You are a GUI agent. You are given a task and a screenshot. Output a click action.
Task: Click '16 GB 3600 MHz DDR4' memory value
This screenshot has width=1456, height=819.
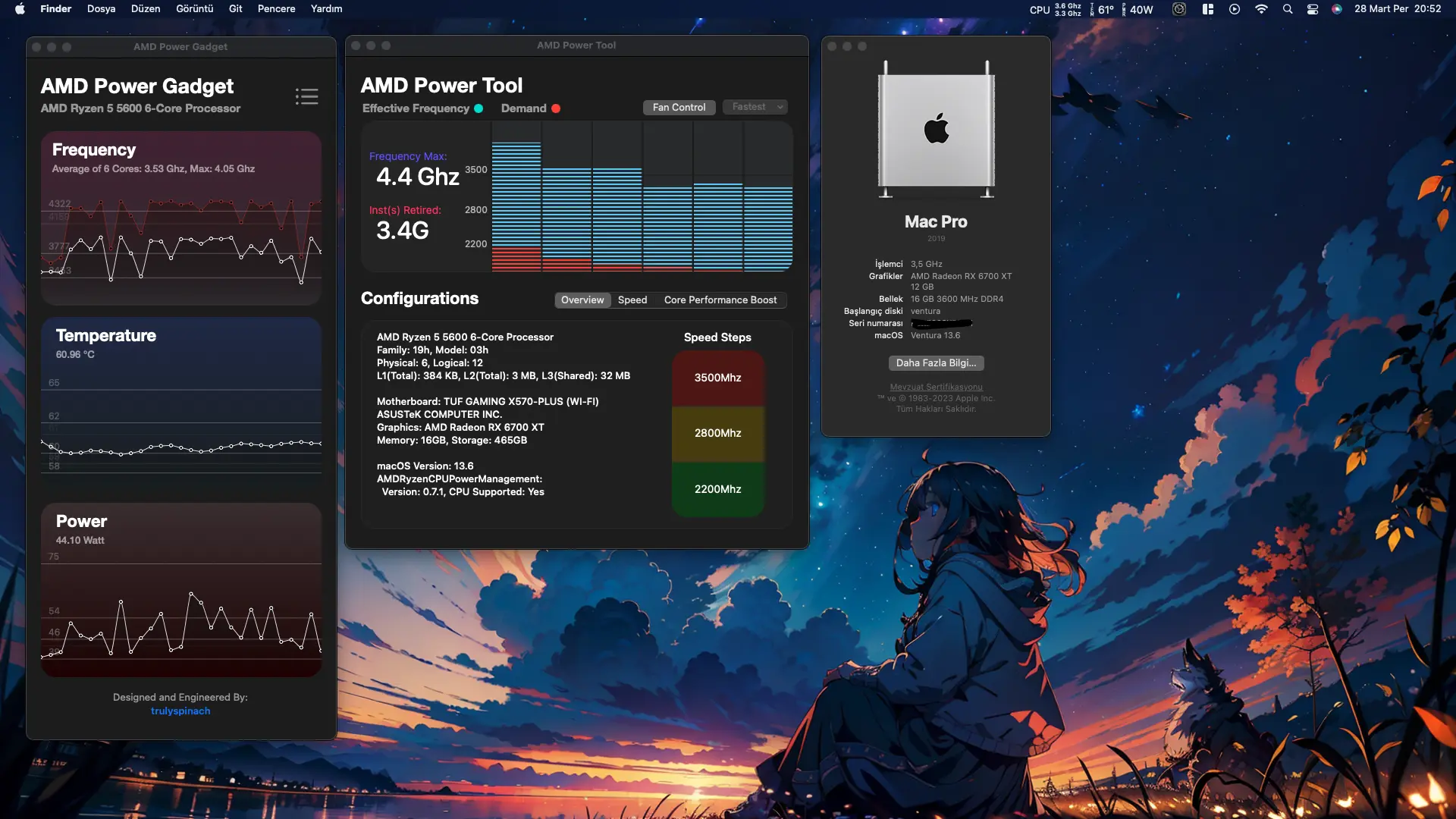point(957,299)
